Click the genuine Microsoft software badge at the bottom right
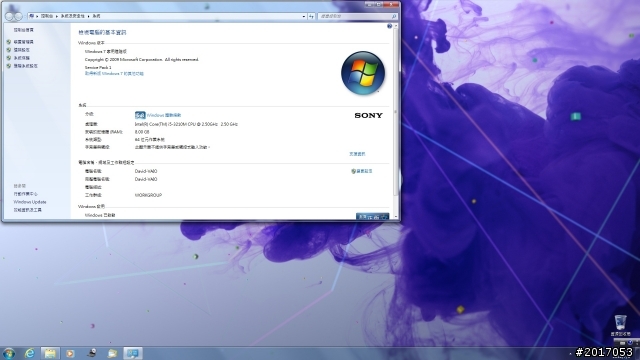This screenshot has height=360, width=640. (372, 216)
